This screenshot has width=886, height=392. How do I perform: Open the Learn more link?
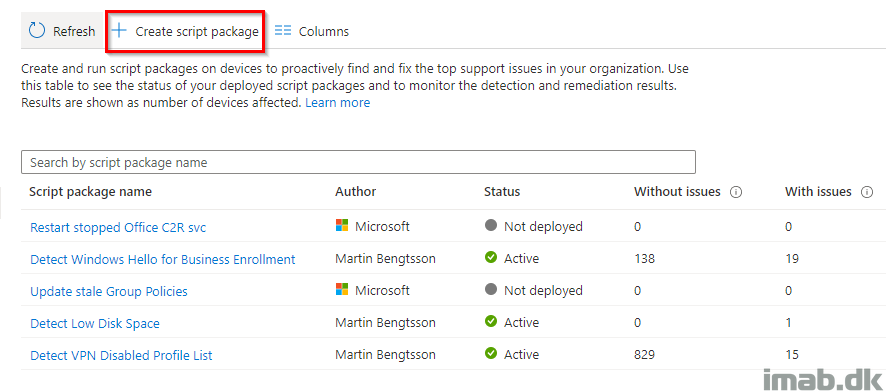point(337,103)
